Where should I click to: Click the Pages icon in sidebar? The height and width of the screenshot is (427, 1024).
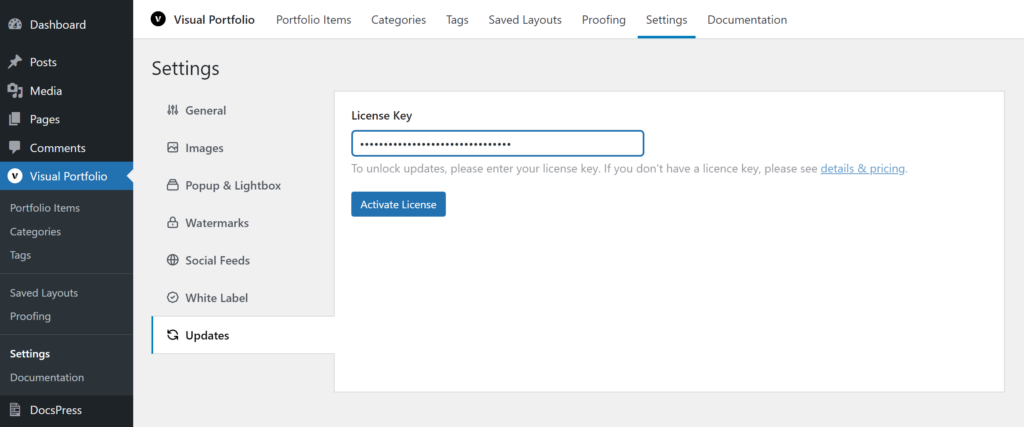tap(15, 119)
